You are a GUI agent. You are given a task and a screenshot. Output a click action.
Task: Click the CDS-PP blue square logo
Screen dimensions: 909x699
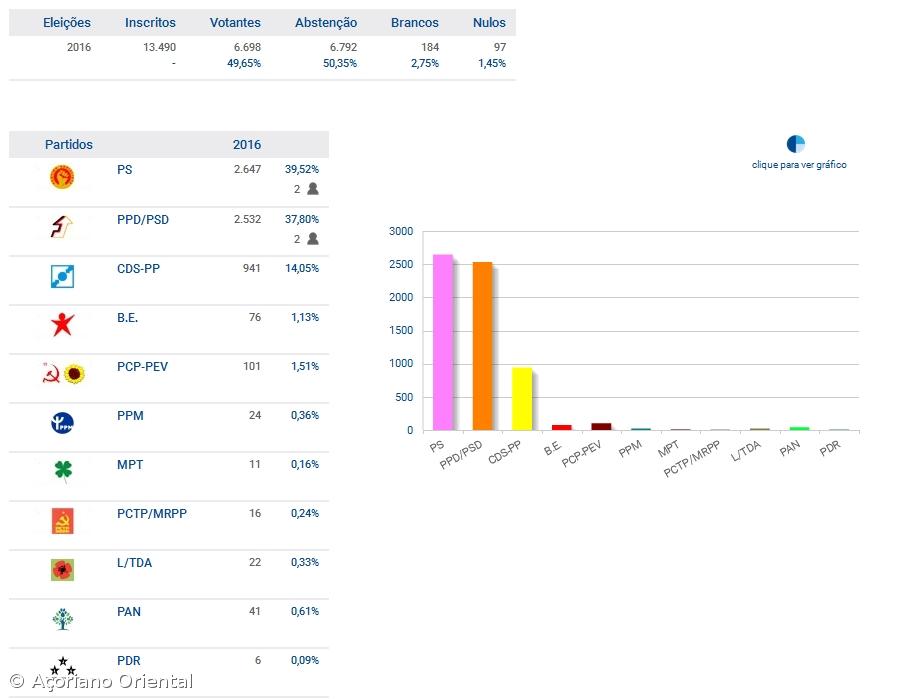click(x=62, y=276)
